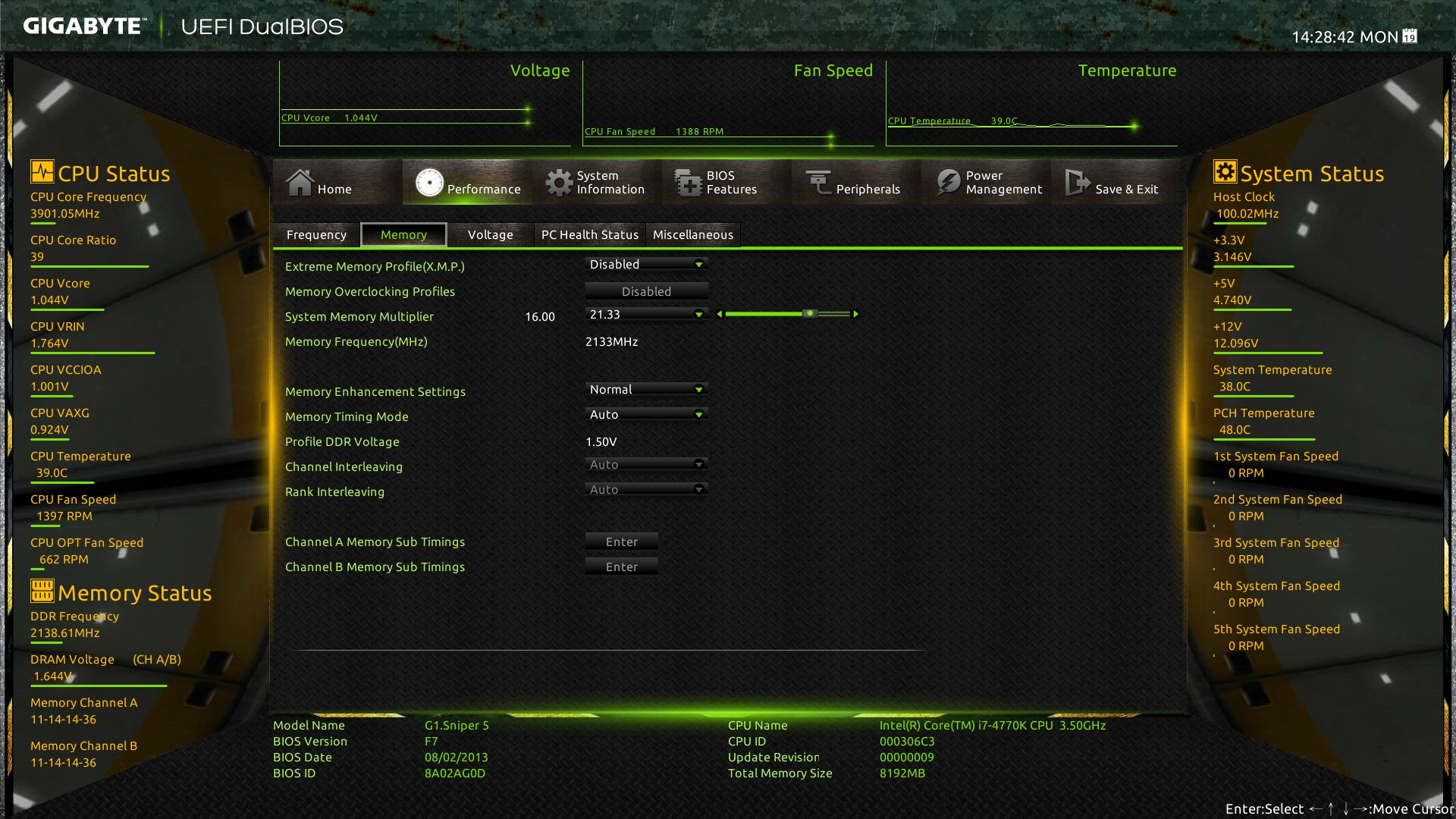
Task: Click the CPU Name i7-4770K value
Action: click(992, 725)
